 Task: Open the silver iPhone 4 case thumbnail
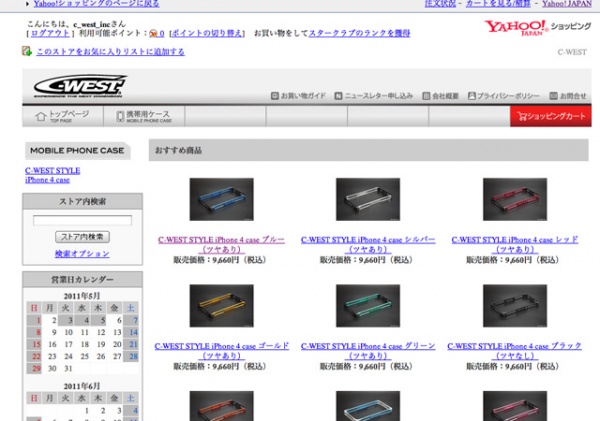coord(368,199)
